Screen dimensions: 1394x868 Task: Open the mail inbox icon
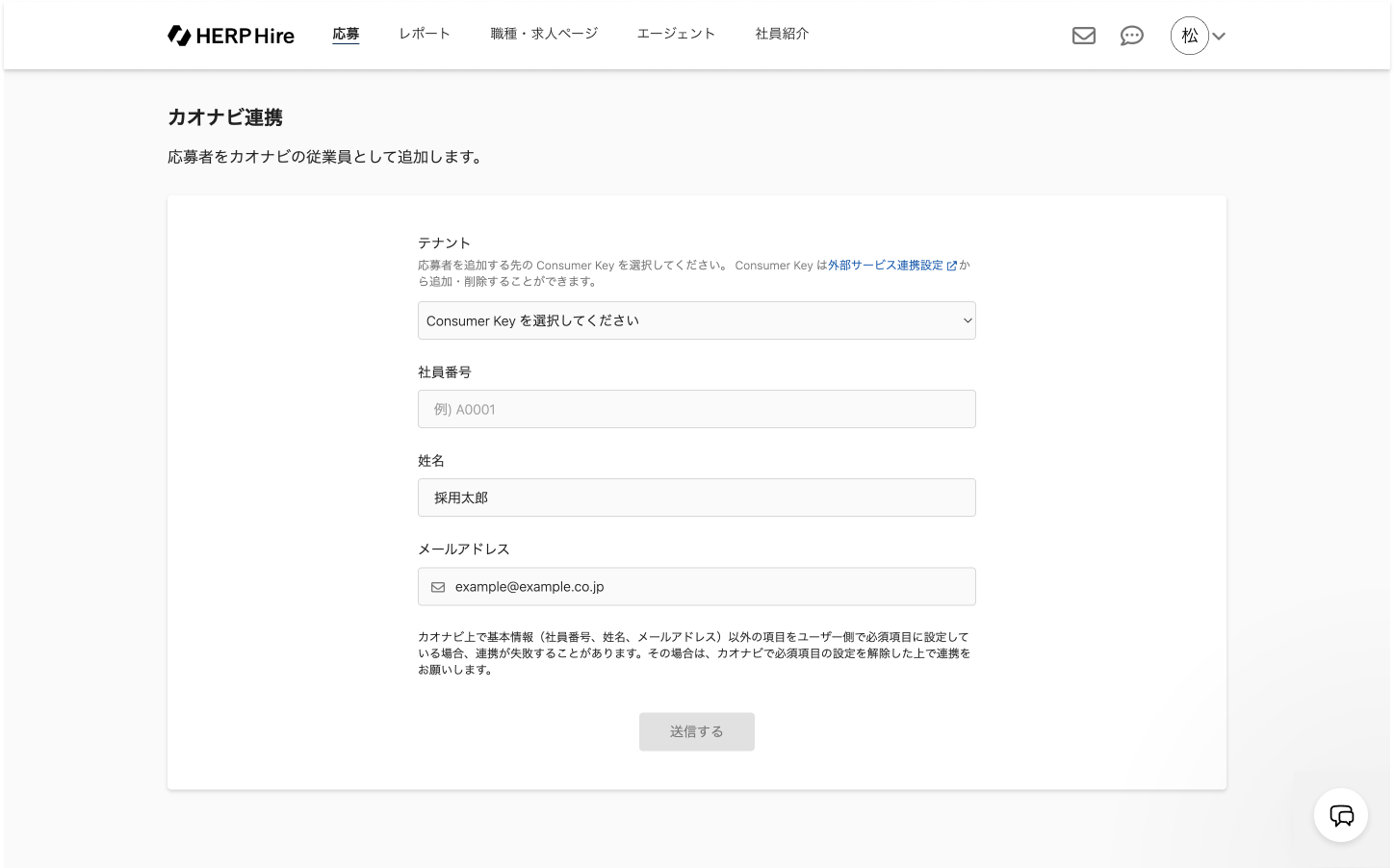pos(1084,36)
